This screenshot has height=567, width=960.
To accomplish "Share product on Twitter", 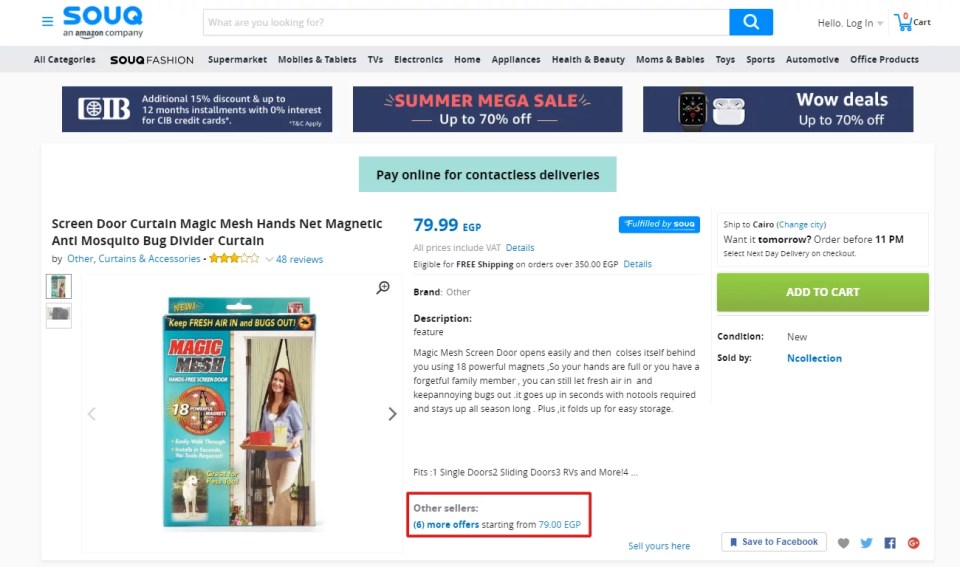I will (x=866, y=543).
